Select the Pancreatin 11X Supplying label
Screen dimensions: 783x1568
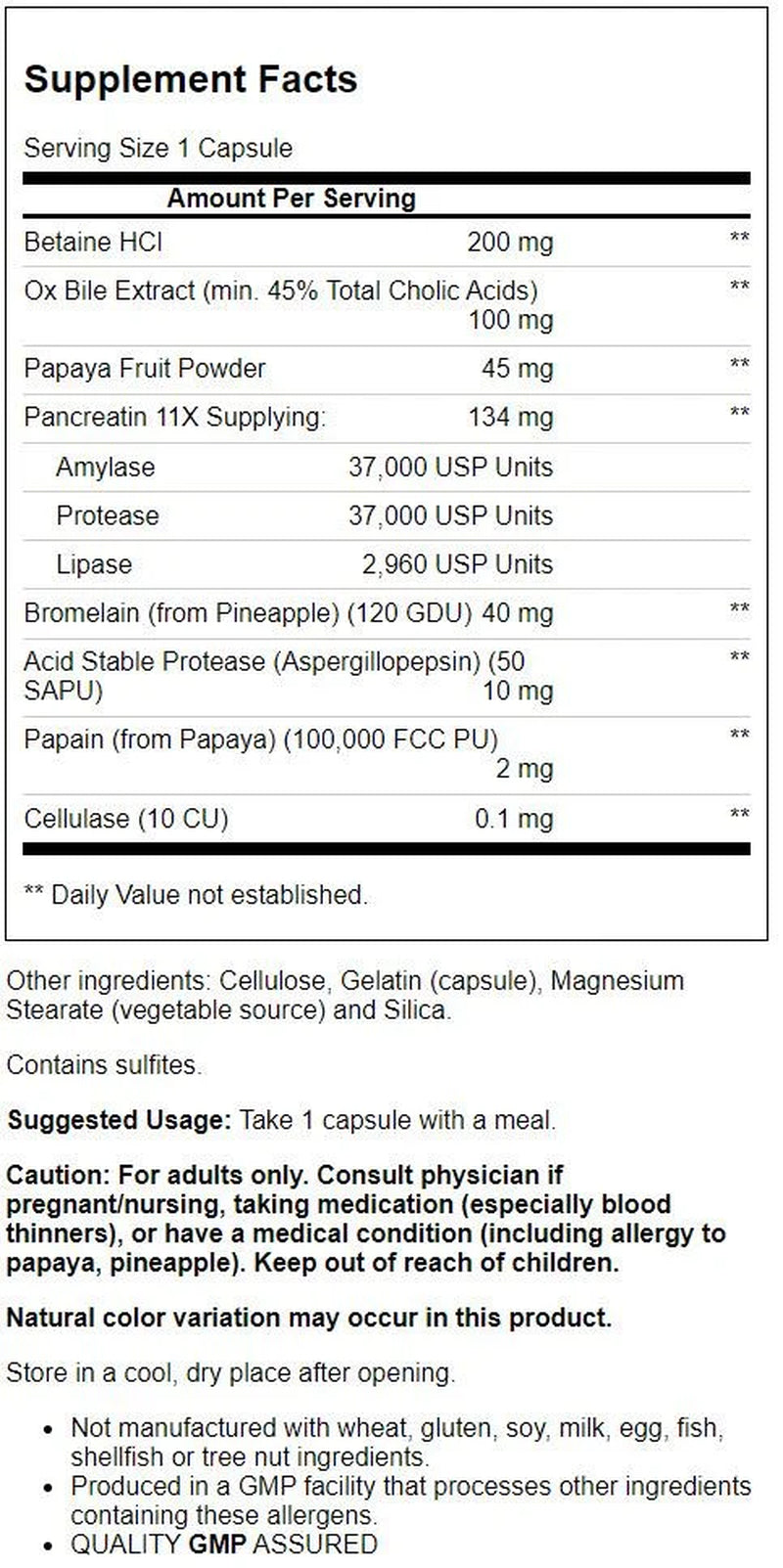(x=174, y=418)
